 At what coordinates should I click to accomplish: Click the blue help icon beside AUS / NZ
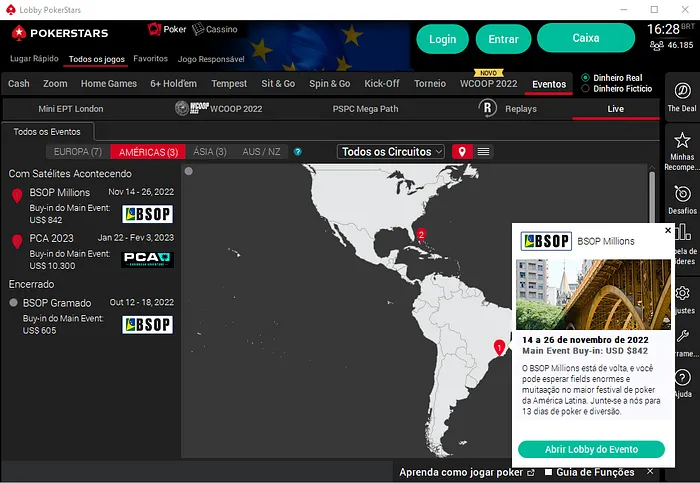click(298, 152)
